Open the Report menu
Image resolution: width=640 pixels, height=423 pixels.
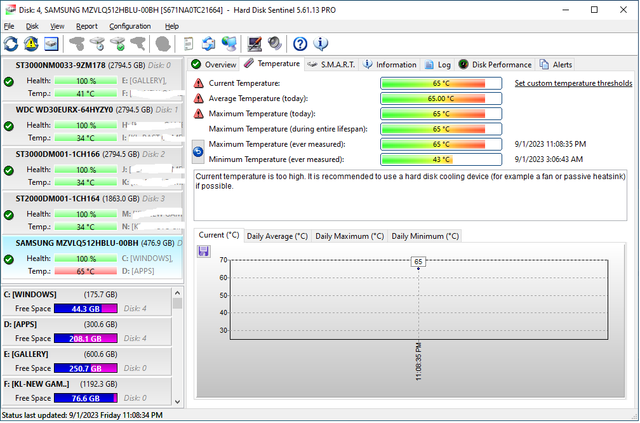click(87, 26)
